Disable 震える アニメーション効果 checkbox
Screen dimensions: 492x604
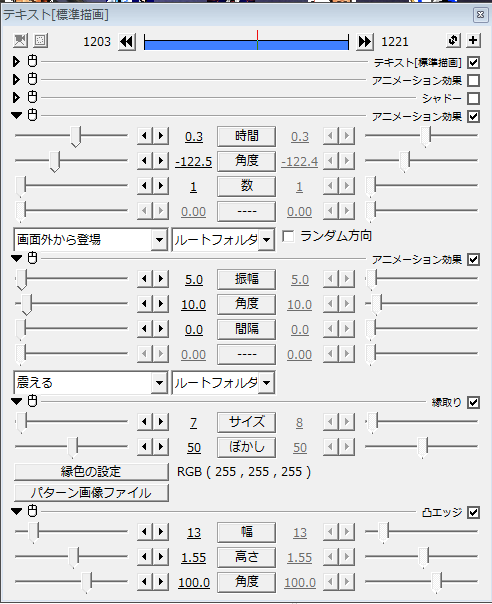474,260
